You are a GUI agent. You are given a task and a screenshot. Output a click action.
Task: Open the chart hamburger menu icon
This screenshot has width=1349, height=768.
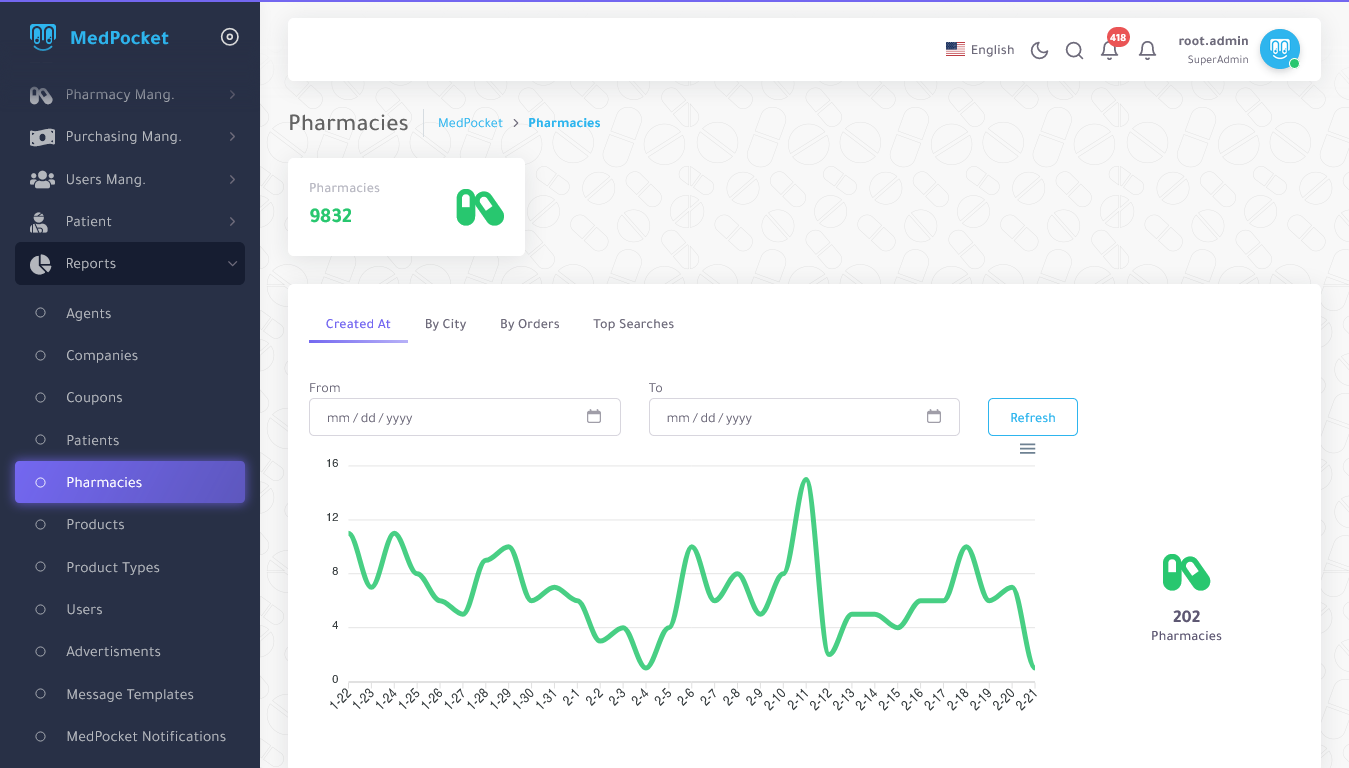tap(1027, 449)
